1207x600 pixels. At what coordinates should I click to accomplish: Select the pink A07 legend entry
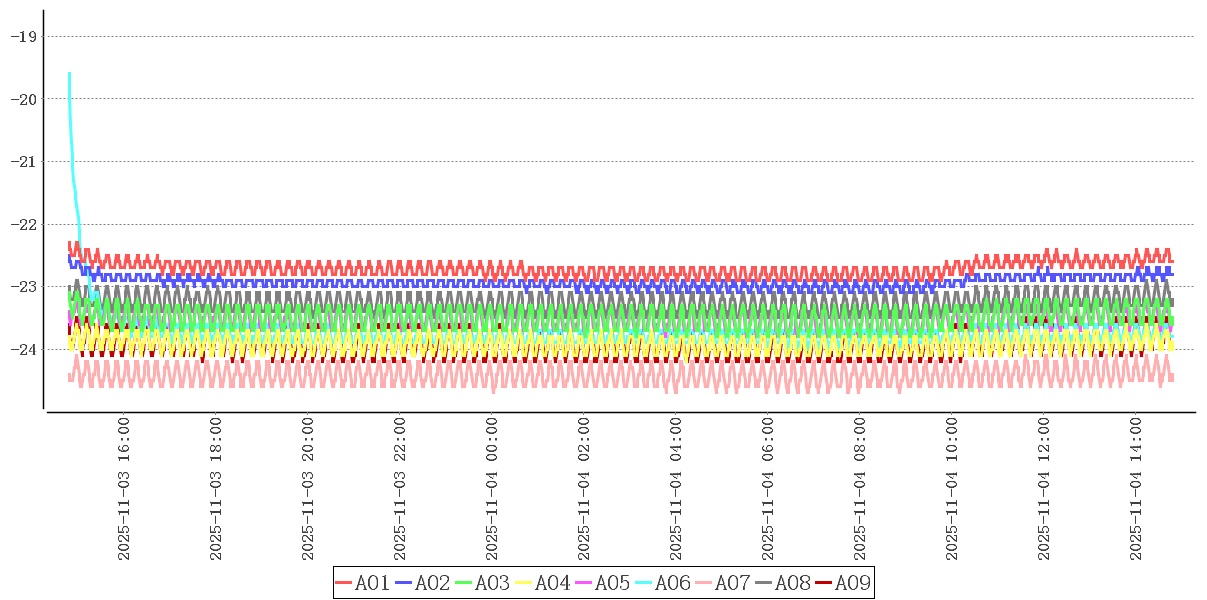point(722,583)
